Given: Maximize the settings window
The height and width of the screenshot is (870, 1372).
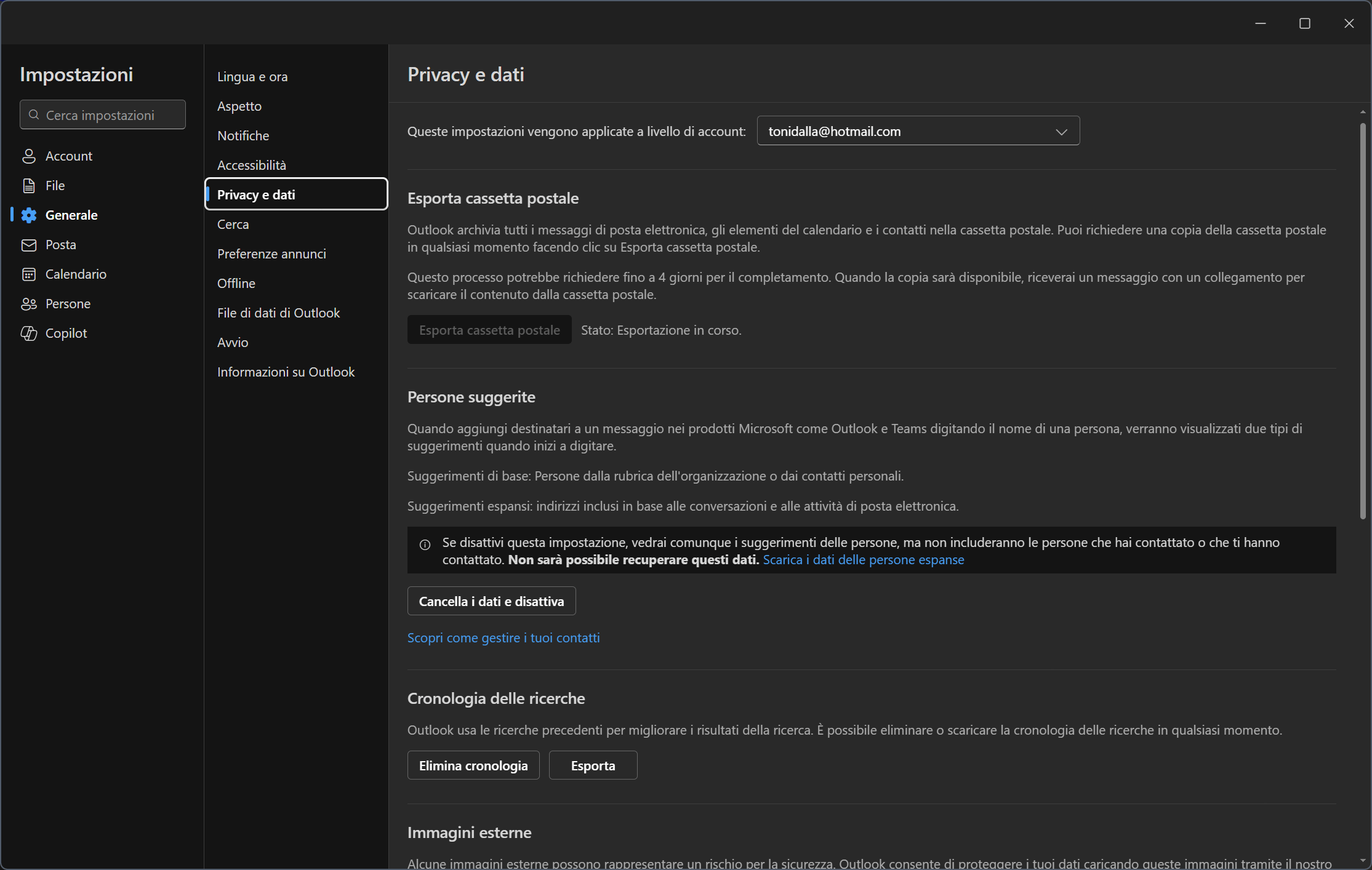Looking at the screenshot, I should pos(1305,23).
